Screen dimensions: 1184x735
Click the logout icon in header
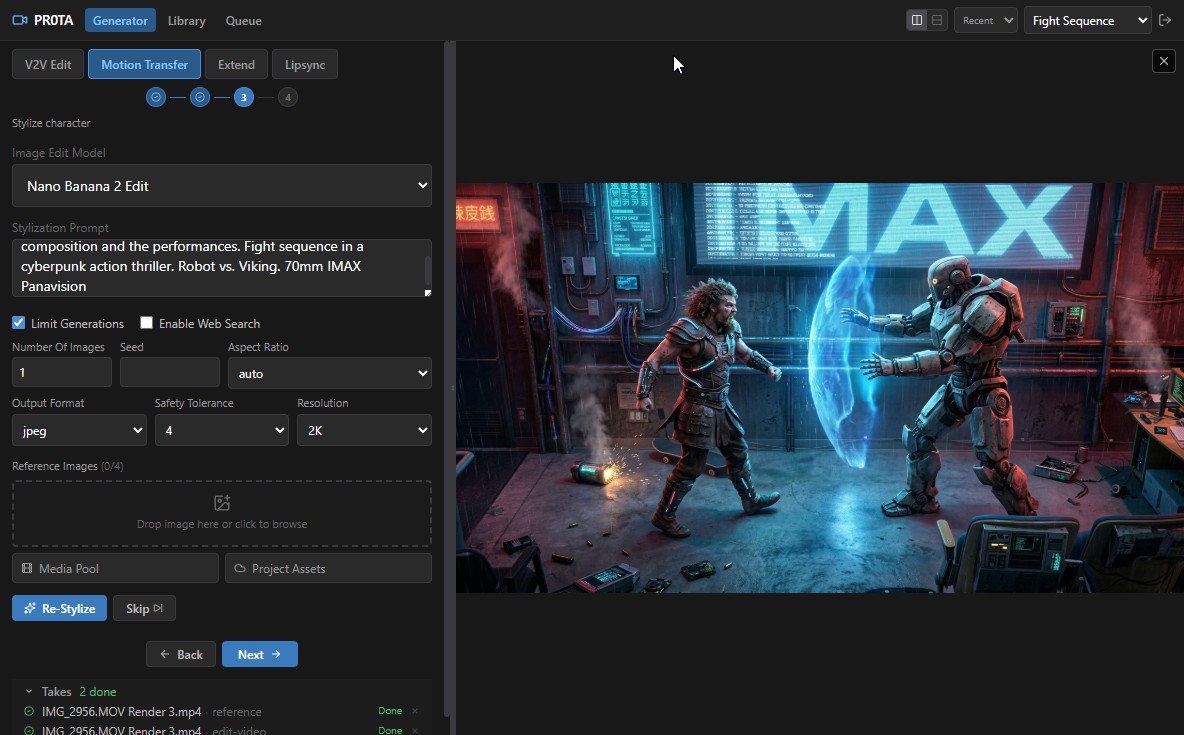click(1164, 20)
